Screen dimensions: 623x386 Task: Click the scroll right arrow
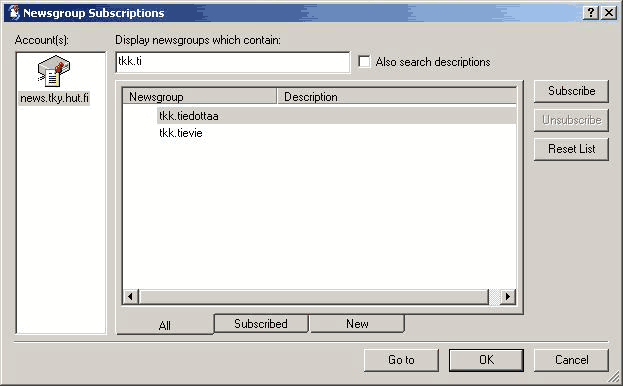(508, 296)
